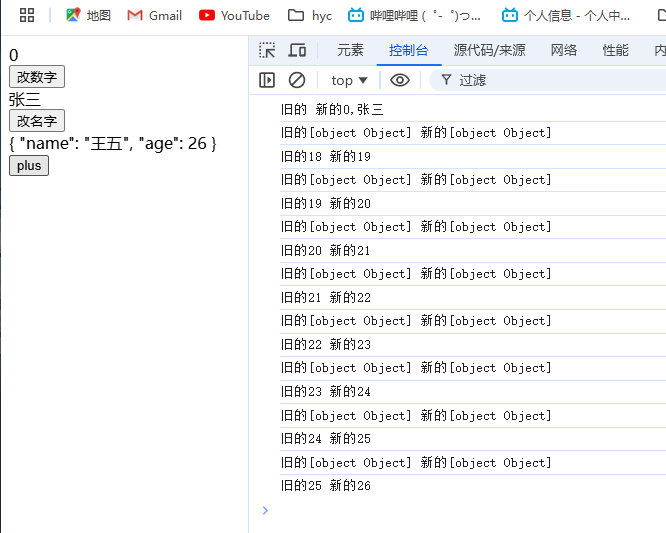Viewport: 666px width, 533px height.
Task: Open the browser apps grid icon
Action: (x=27, y=15)
